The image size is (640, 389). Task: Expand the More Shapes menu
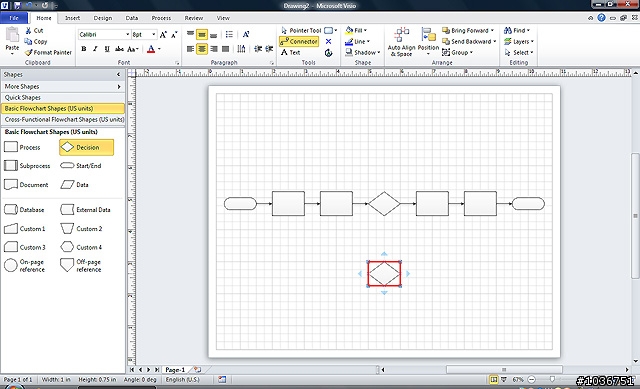[62, 87]
